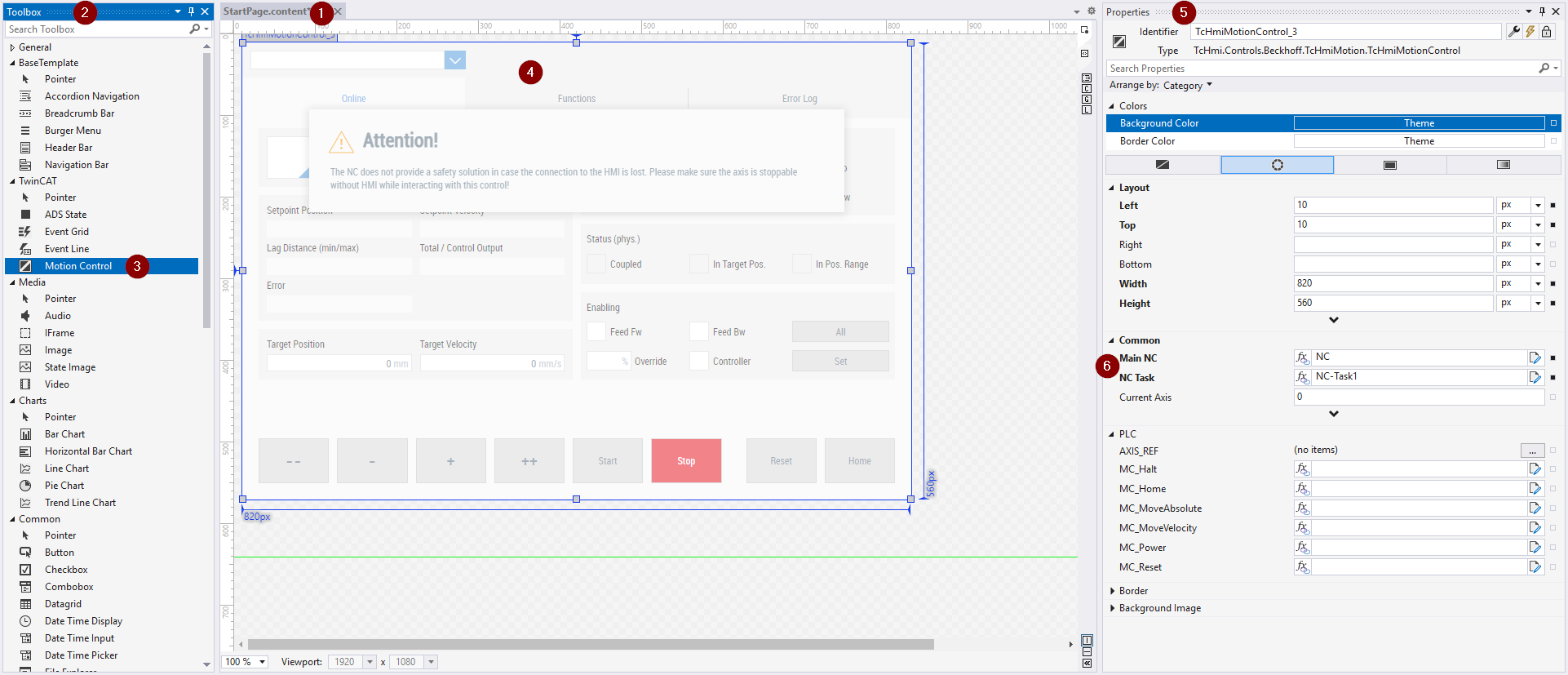The width and height of the screenshot is (1568, 675).
Task: Open the Width unit px dropdown
Action: [x=1538, y=284]
